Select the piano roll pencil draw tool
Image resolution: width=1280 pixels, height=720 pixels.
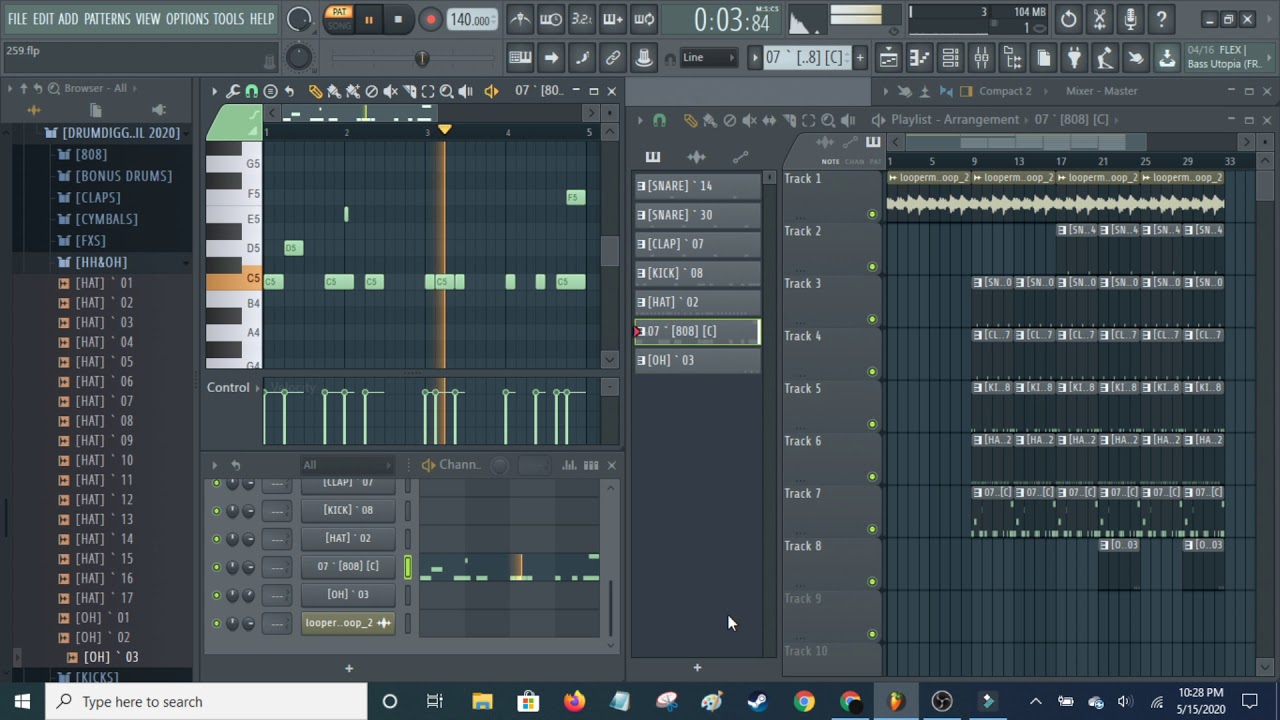point(315,91)
